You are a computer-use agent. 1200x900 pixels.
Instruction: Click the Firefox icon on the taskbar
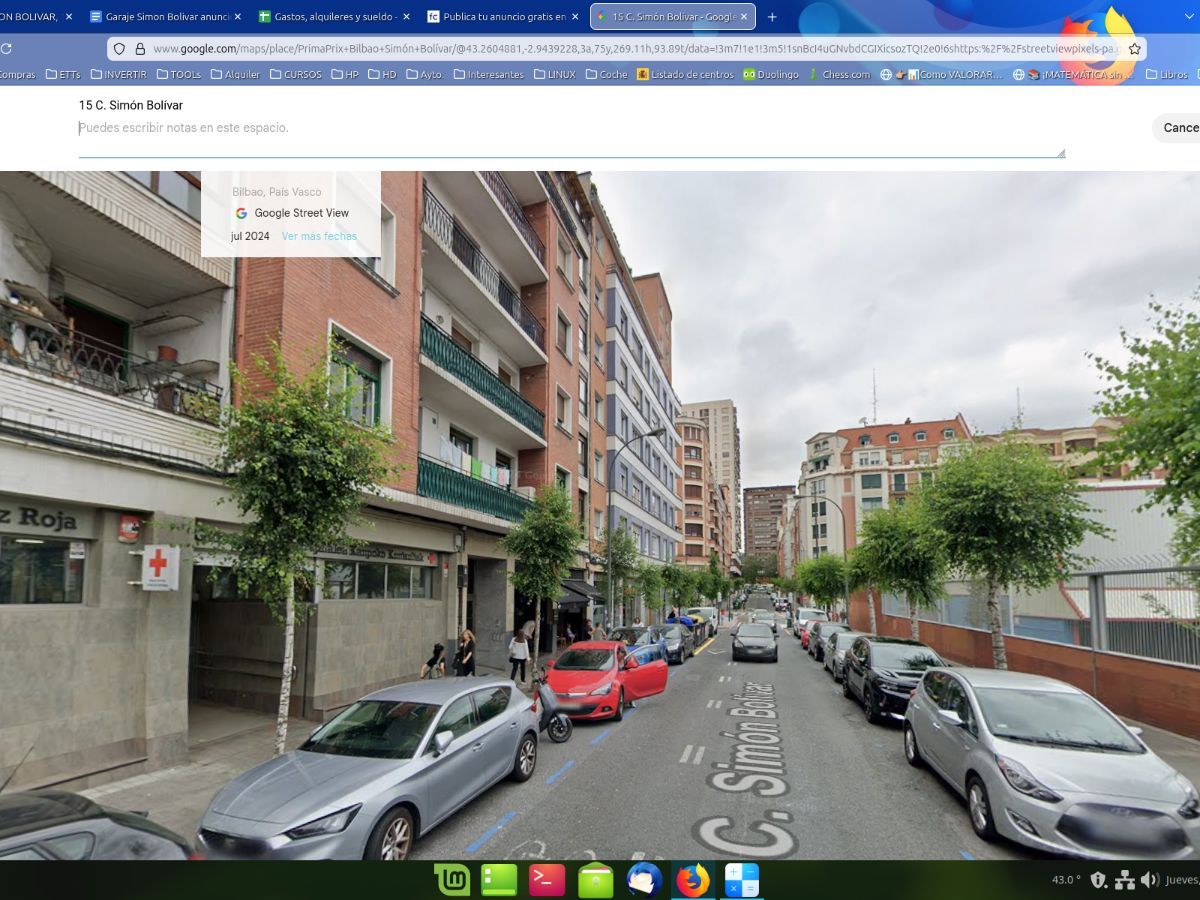[693, 880]
